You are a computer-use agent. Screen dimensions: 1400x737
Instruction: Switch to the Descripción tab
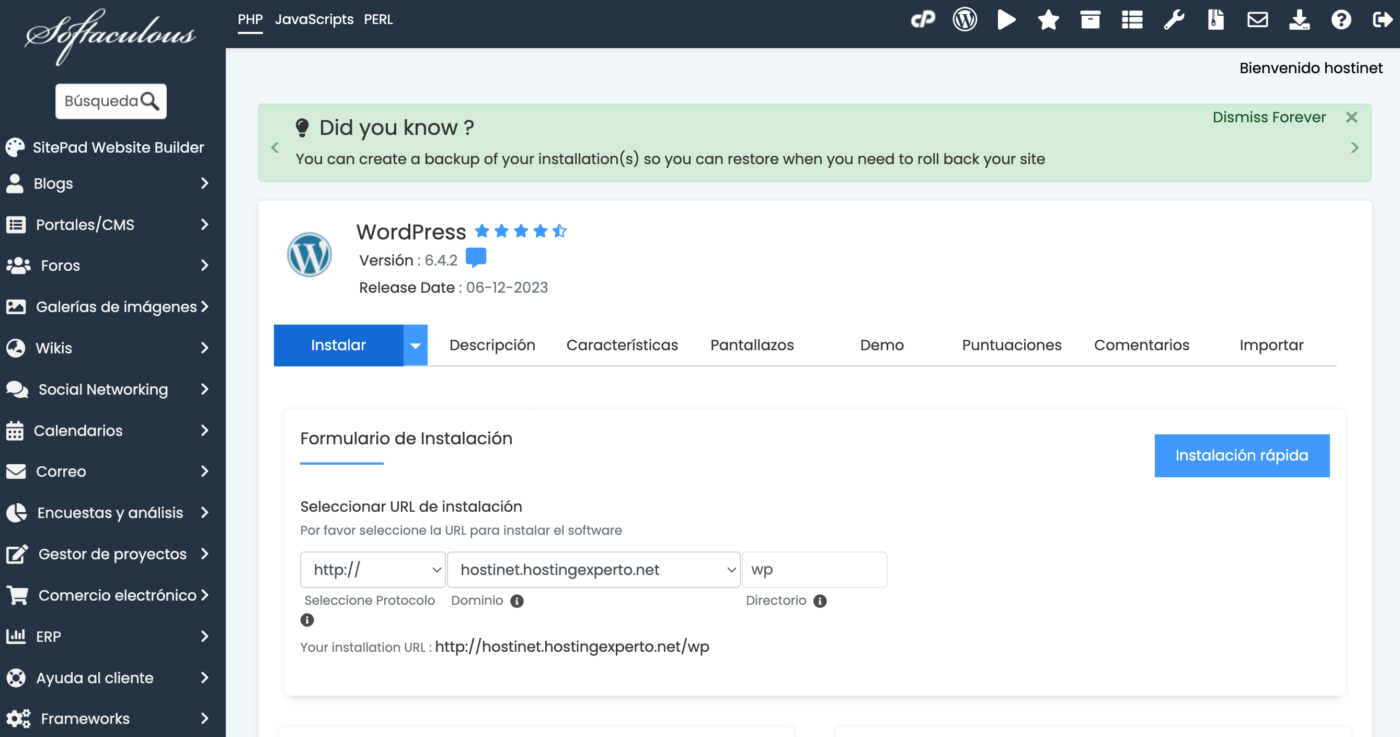(x=492, y=345)
